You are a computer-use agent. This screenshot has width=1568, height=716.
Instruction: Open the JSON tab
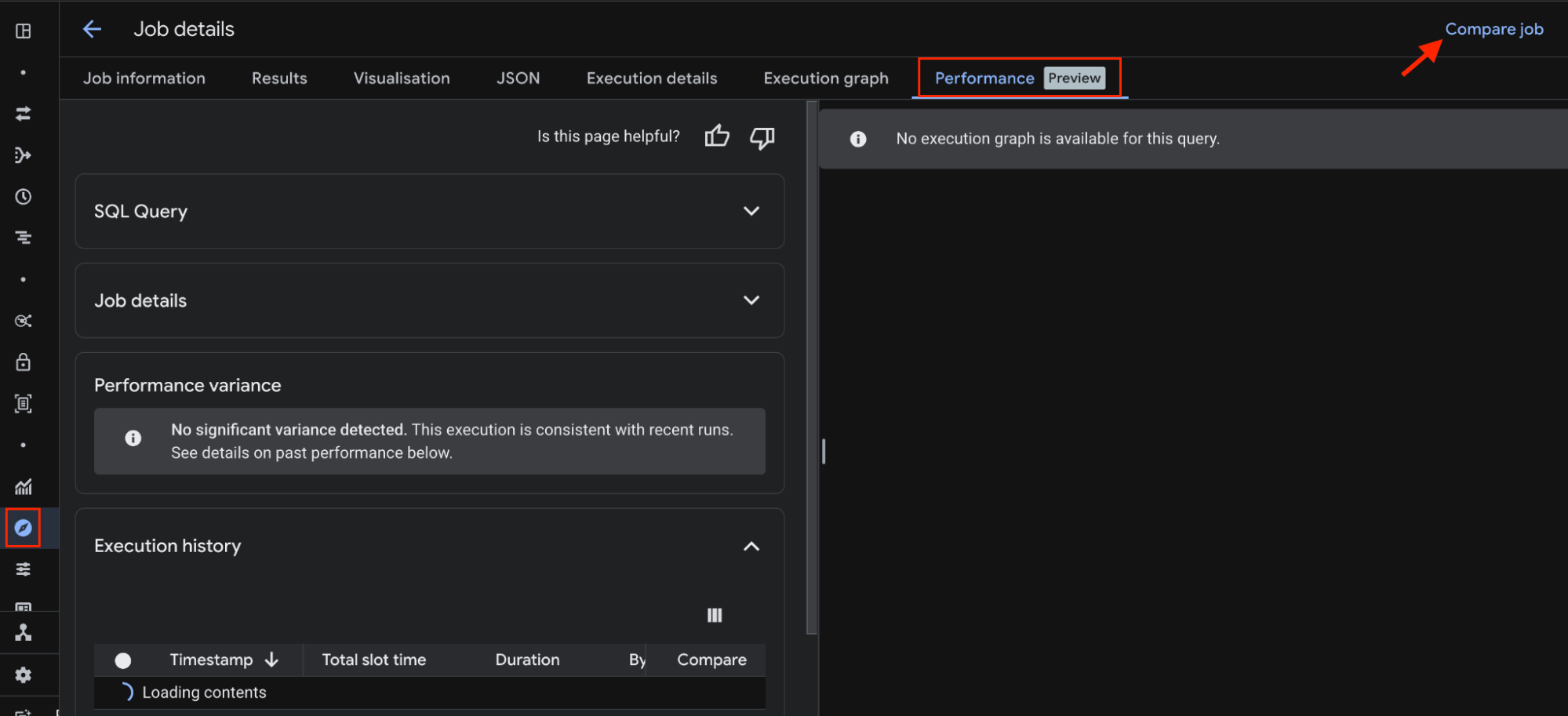coord(518,78)
